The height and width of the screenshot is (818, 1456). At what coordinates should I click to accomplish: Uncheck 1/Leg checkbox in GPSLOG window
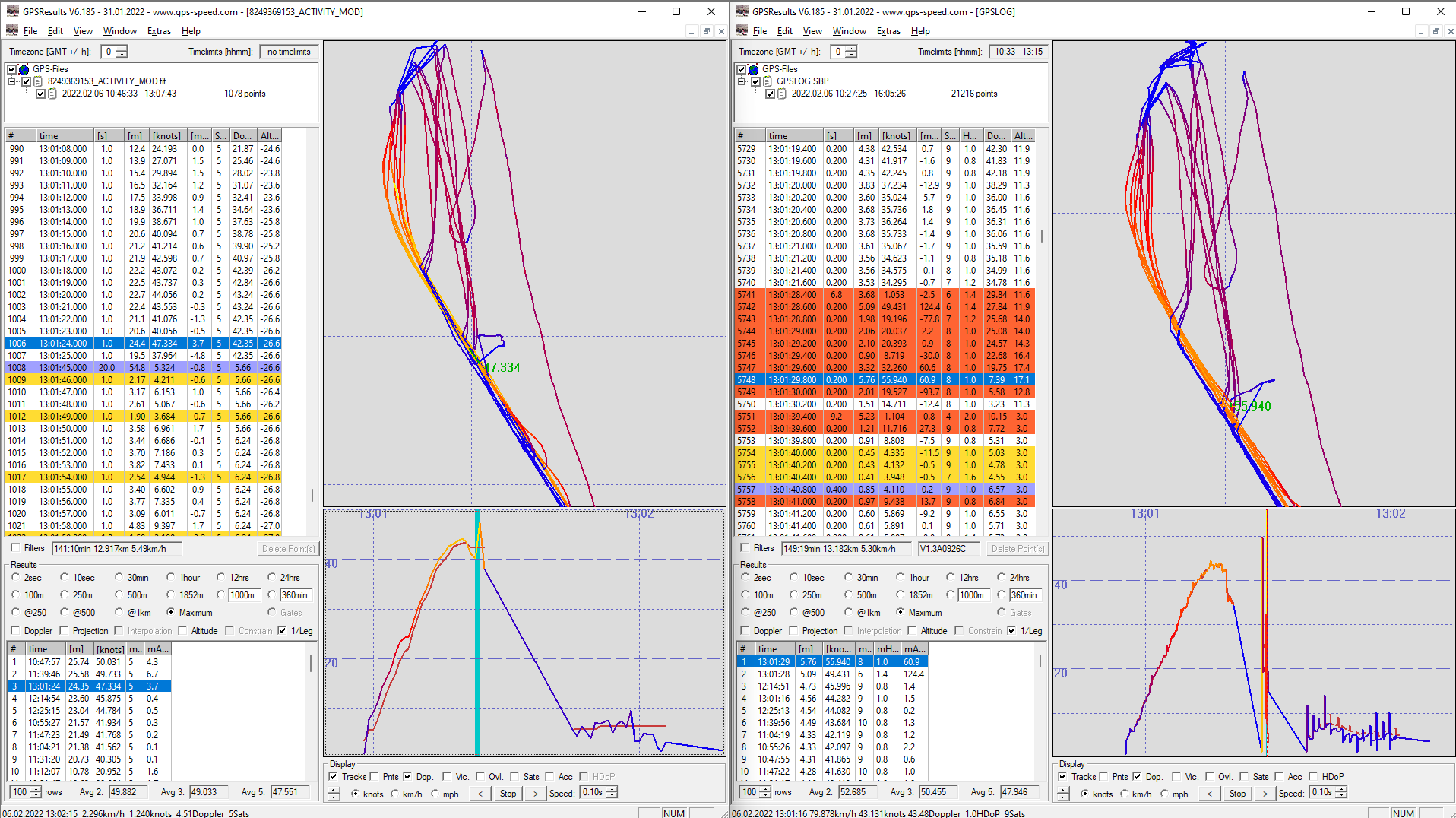(x=1011, y=631)
